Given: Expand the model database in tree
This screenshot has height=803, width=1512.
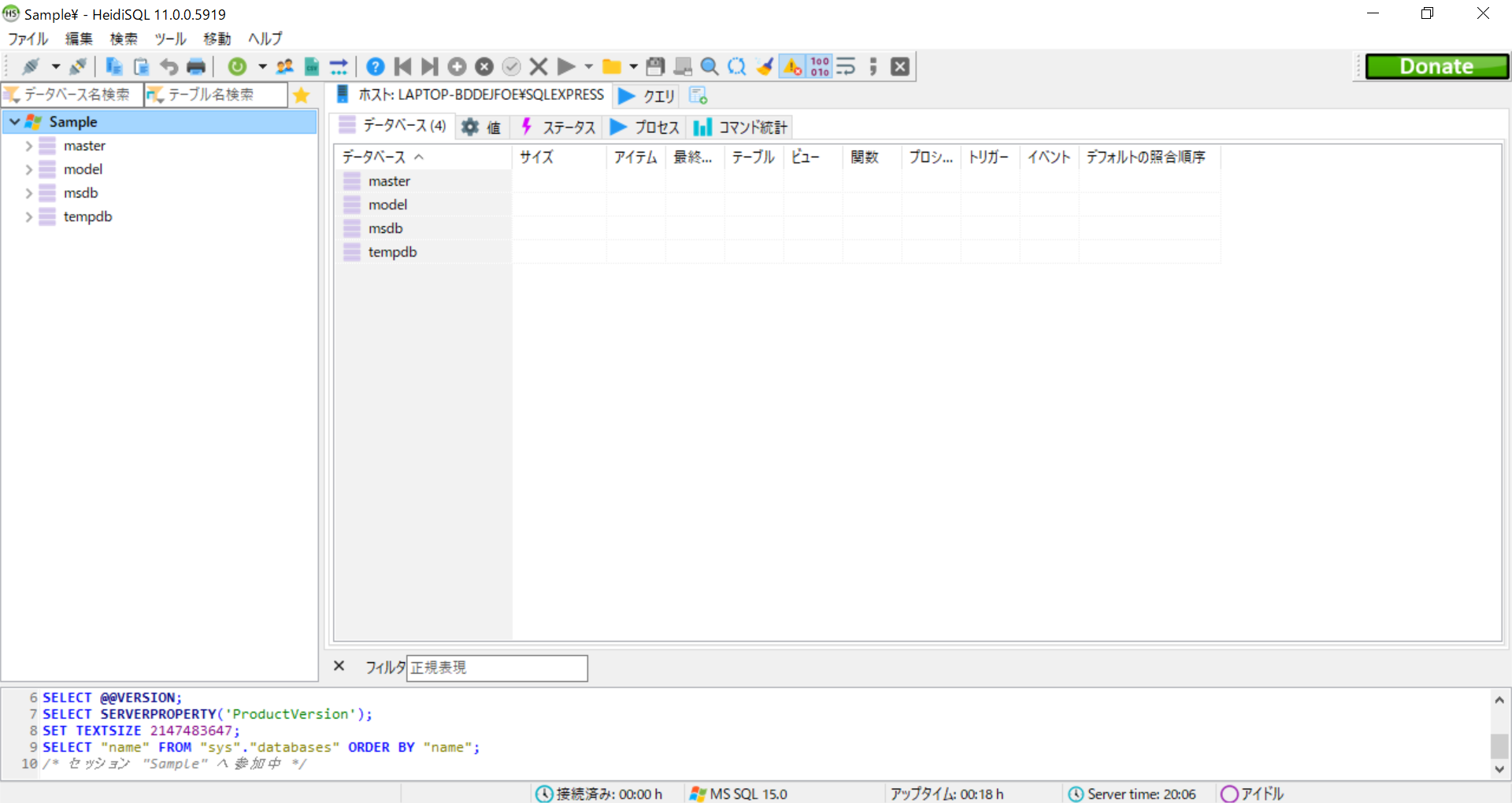Looking at the screenshot, I should click(29, 169).
